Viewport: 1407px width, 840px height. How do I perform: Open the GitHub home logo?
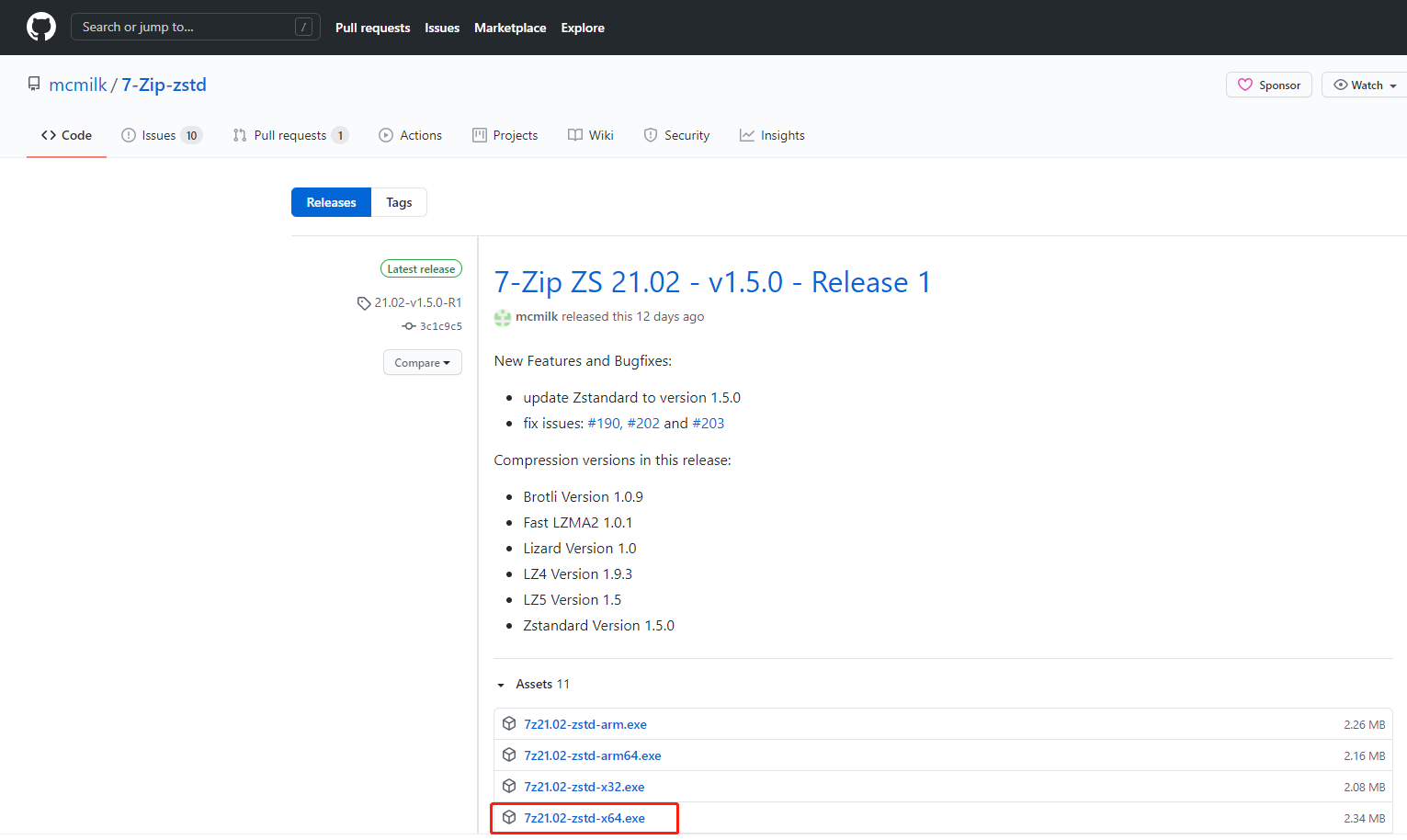(41, 27)
